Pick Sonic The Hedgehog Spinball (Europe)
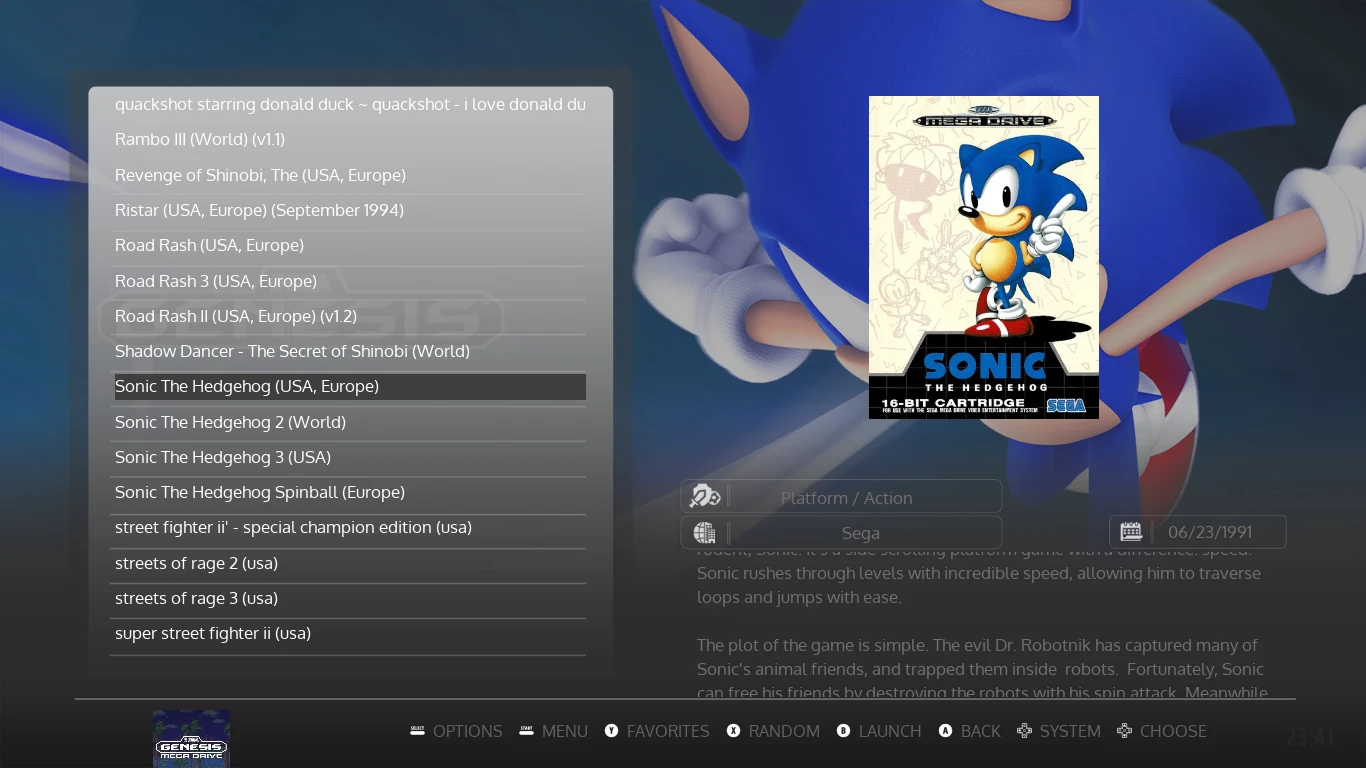This screenshot has width=1366, height=768. coord(260,492)
